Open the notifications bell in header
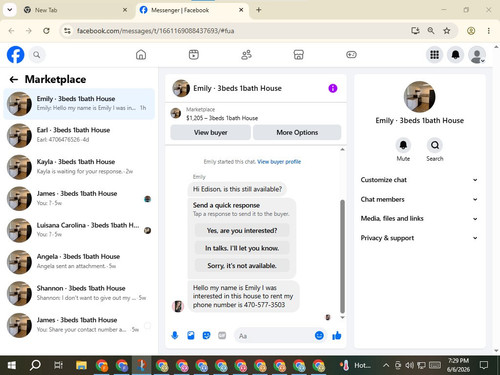Image resolution: width=500 pixels, height=375 pixels. point(455,55)
